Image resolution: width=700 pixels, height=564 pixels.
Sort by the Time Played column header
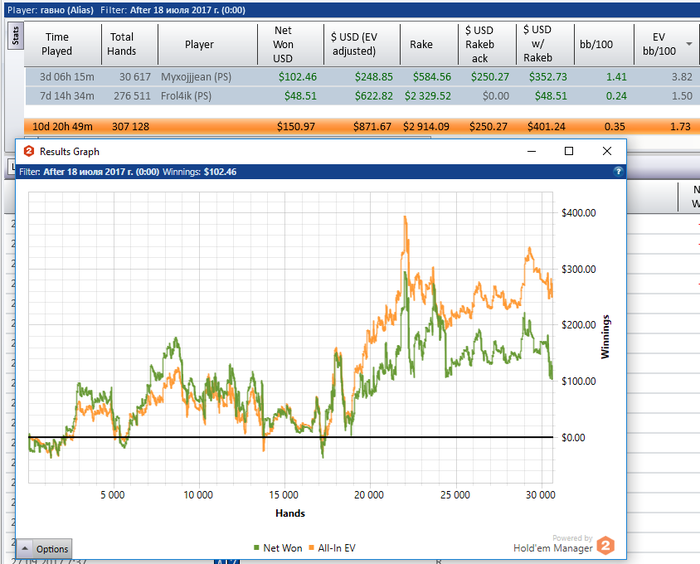click(x=57, y=44)
